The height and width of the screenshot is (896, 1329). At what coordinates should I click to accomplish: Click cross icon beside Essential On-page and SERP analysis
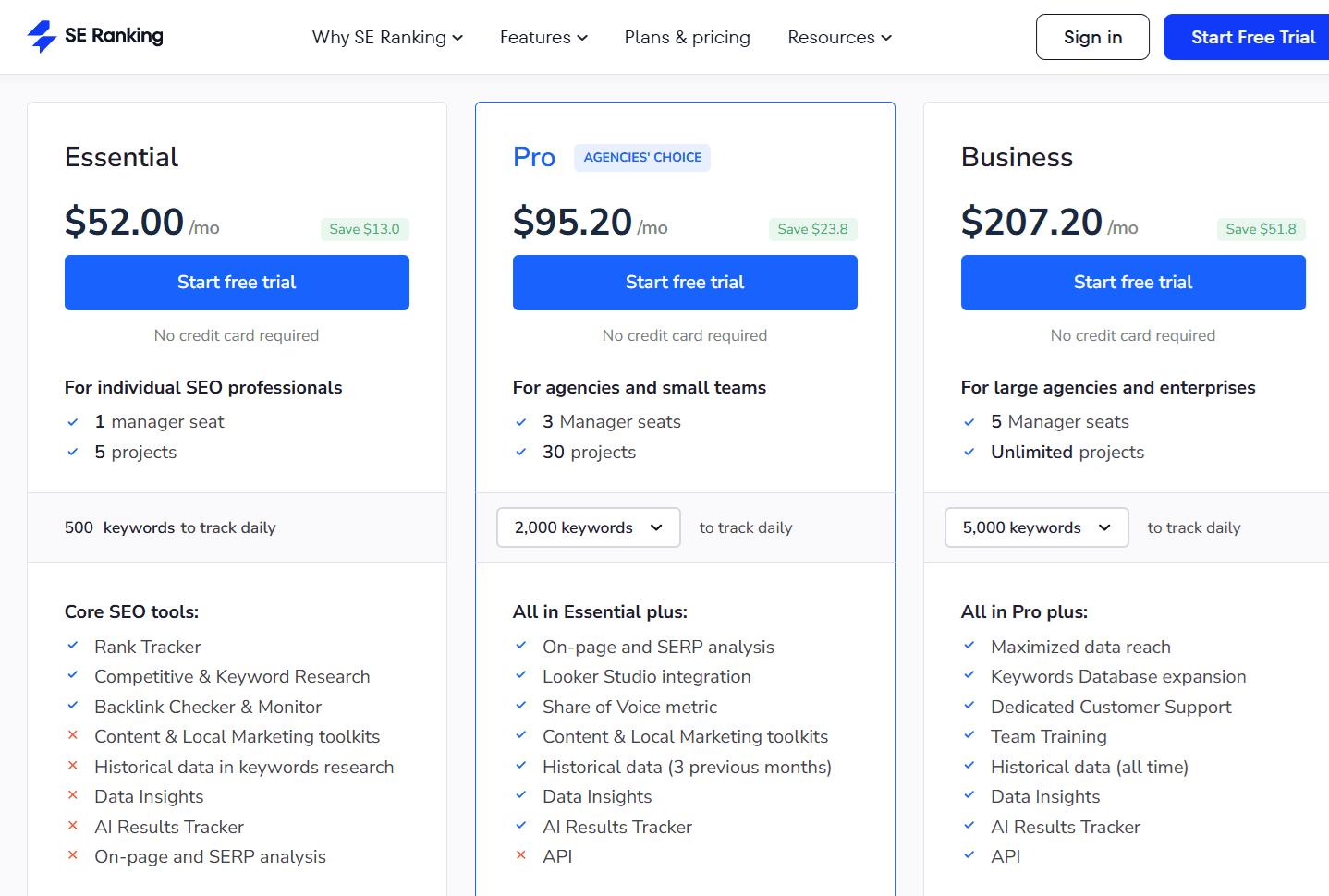(72, 855)
